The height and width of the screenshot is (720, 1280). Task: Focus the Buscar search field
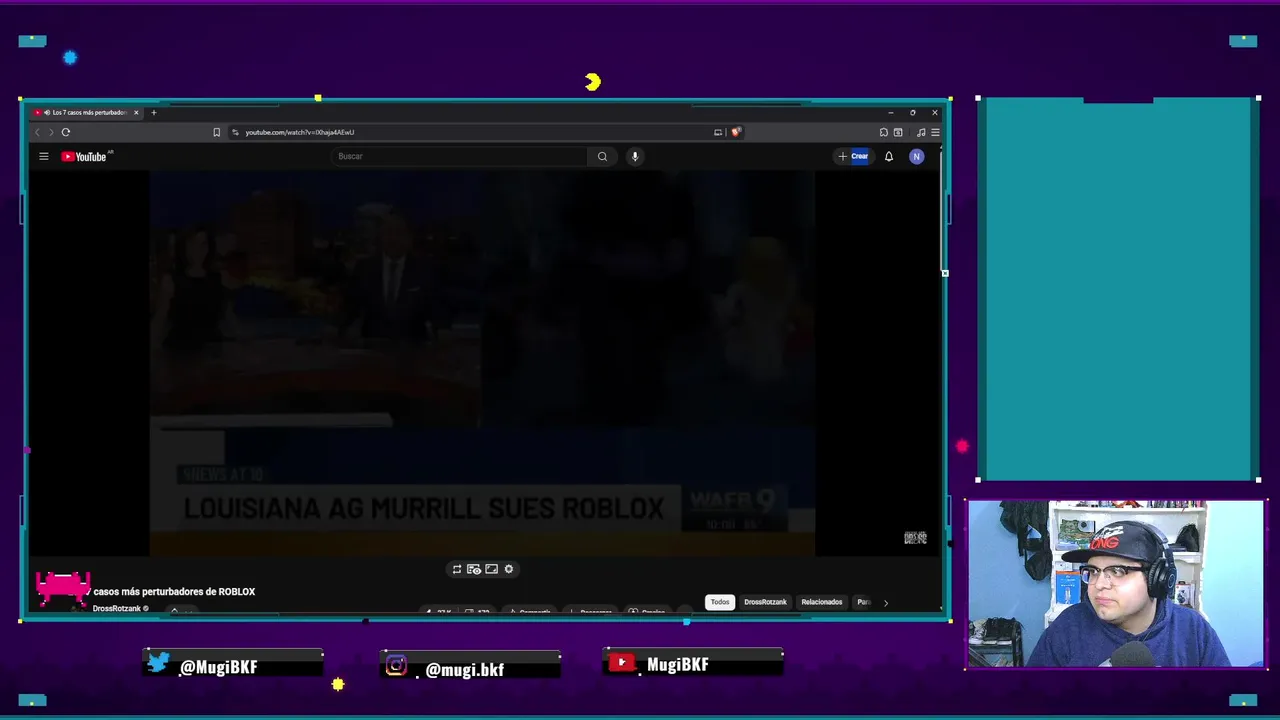tap(460, 156)
